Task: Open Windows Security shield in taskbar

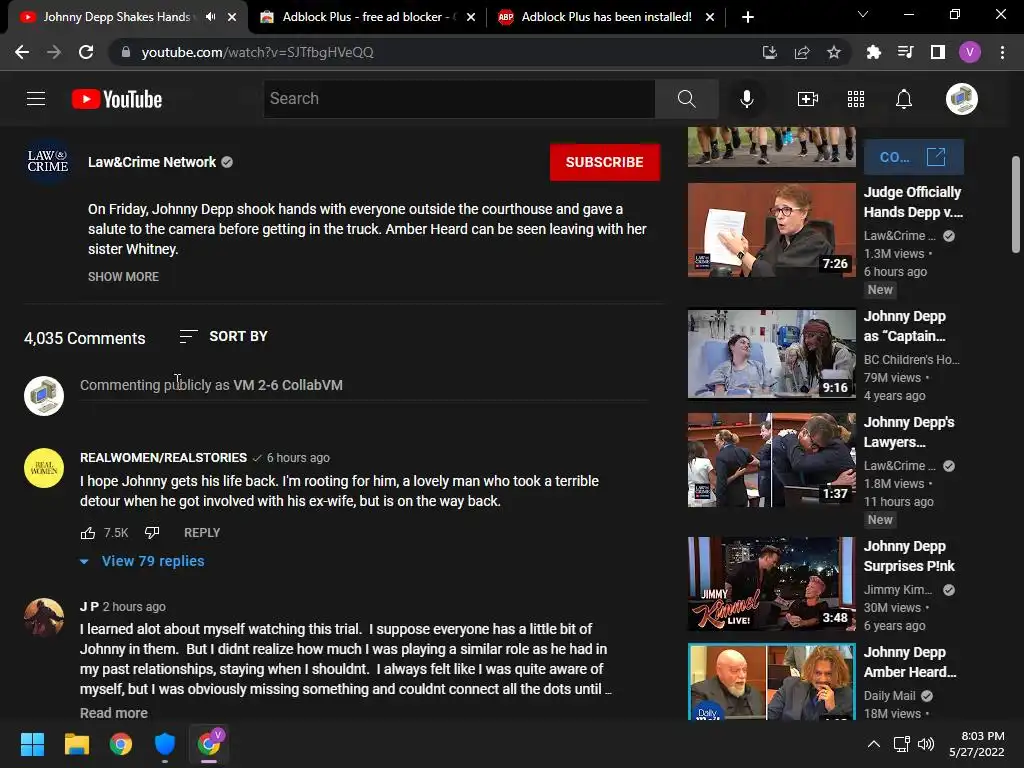Action: [x=165, y=744]
